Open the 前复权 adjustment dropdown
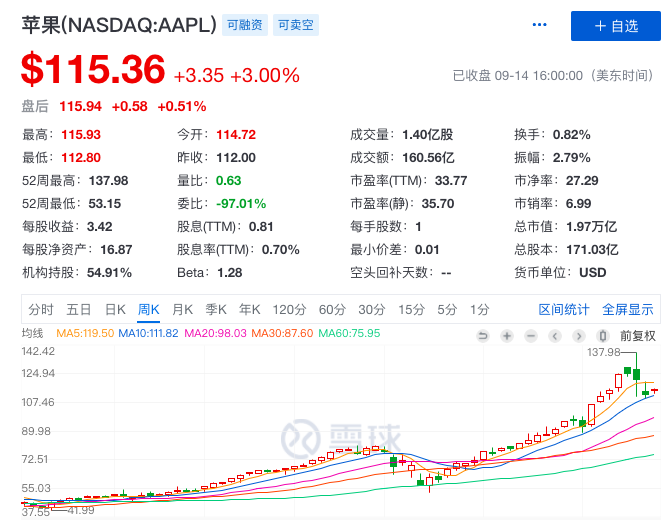This screenshot has height=520, width=670. [638, 336]
